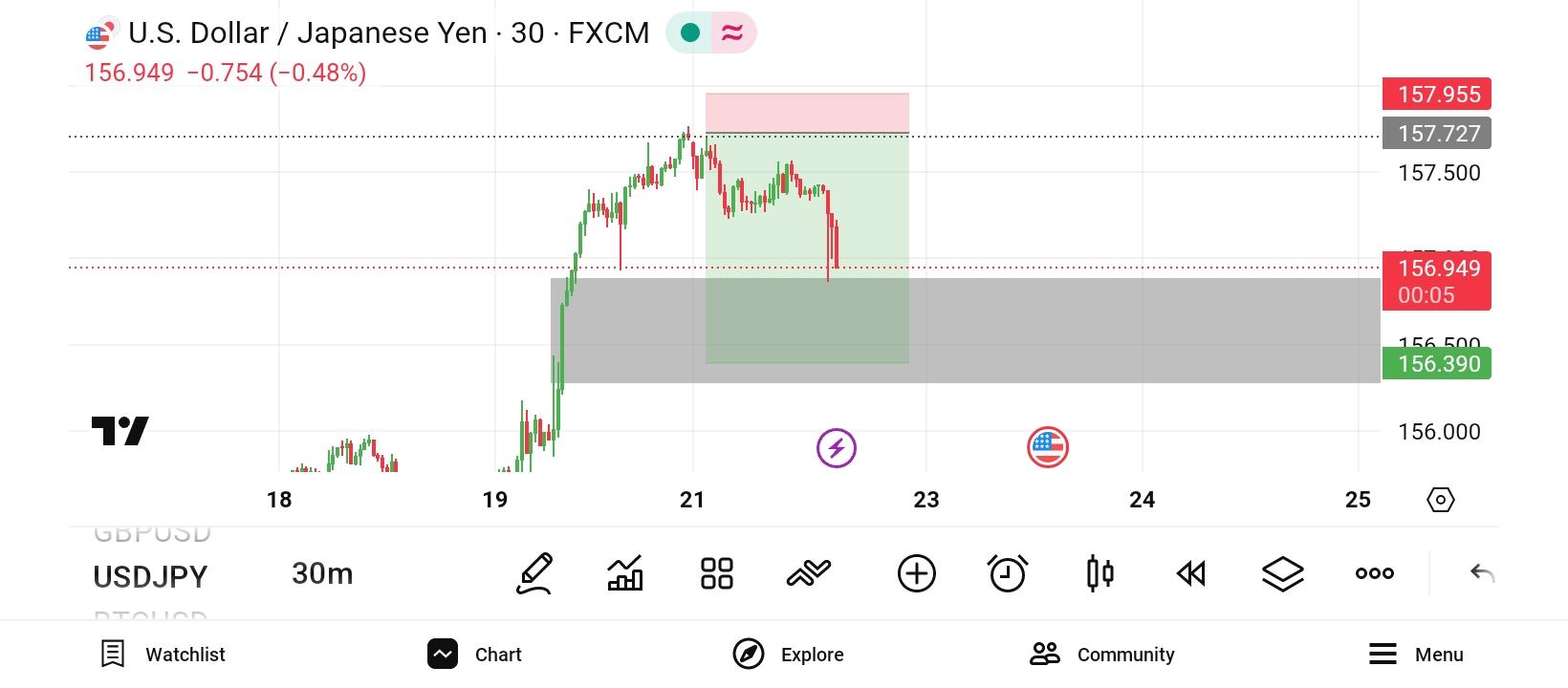Toggle the green market status dot
Image resolution: width=1568 pixels, height=688 pixels.
click(x=690, y=33)
